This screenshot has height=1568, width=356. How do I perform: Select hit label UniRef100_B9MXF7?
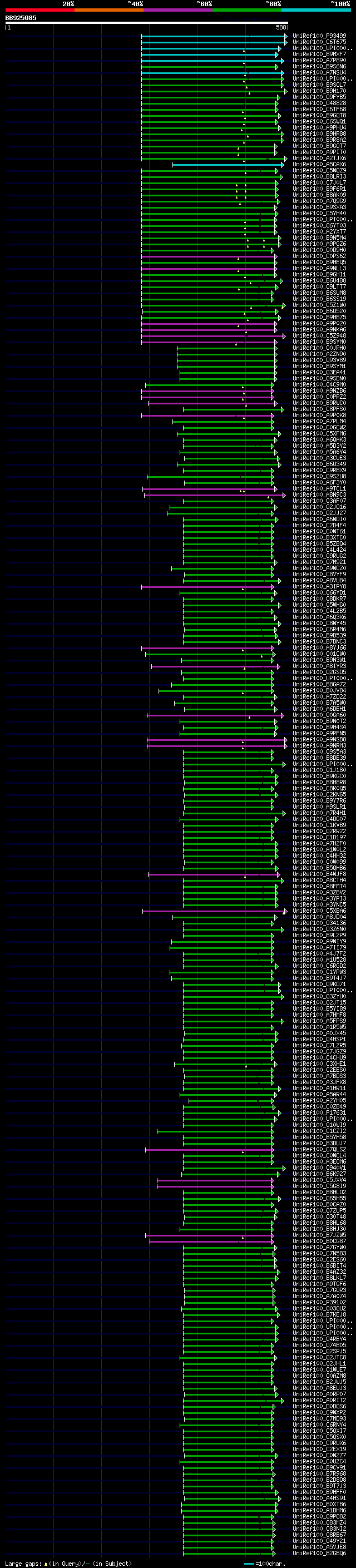tap(319, 54)
